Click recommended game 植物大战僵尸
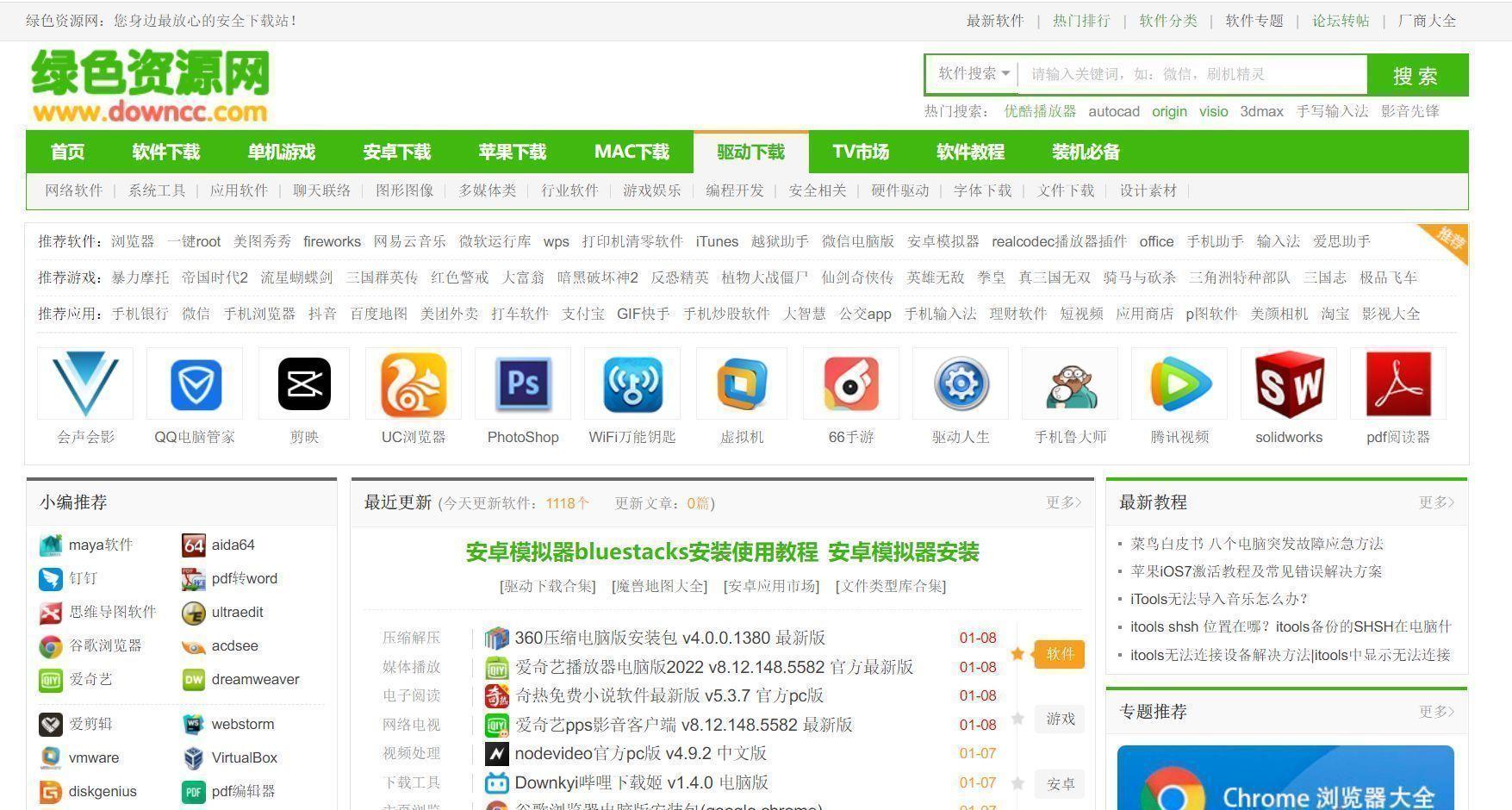This screenshot has height=810, width=1512. coord(765,277)
